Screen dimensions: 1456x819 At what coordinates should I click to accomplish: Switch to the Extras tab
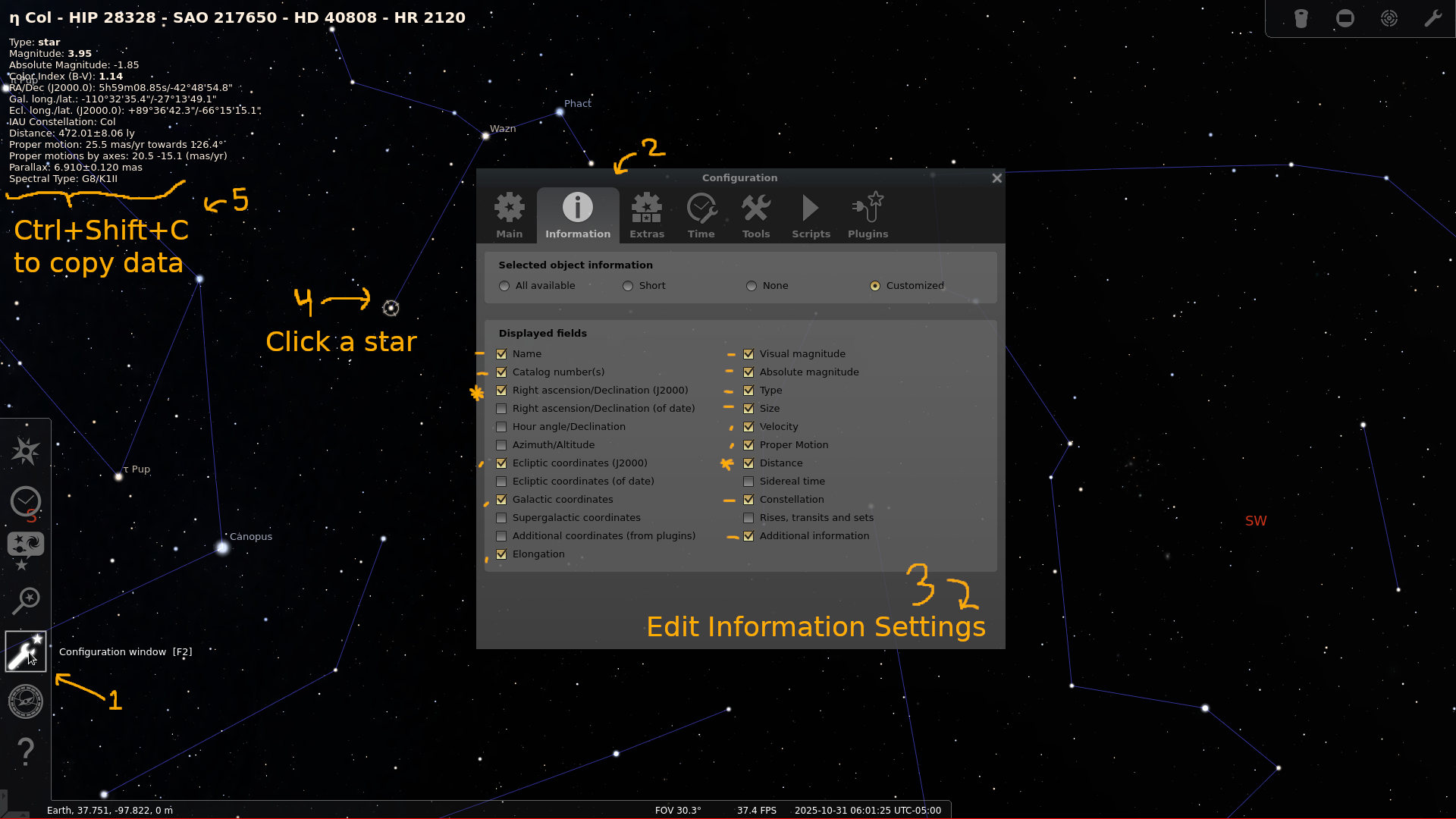(647, 215)
